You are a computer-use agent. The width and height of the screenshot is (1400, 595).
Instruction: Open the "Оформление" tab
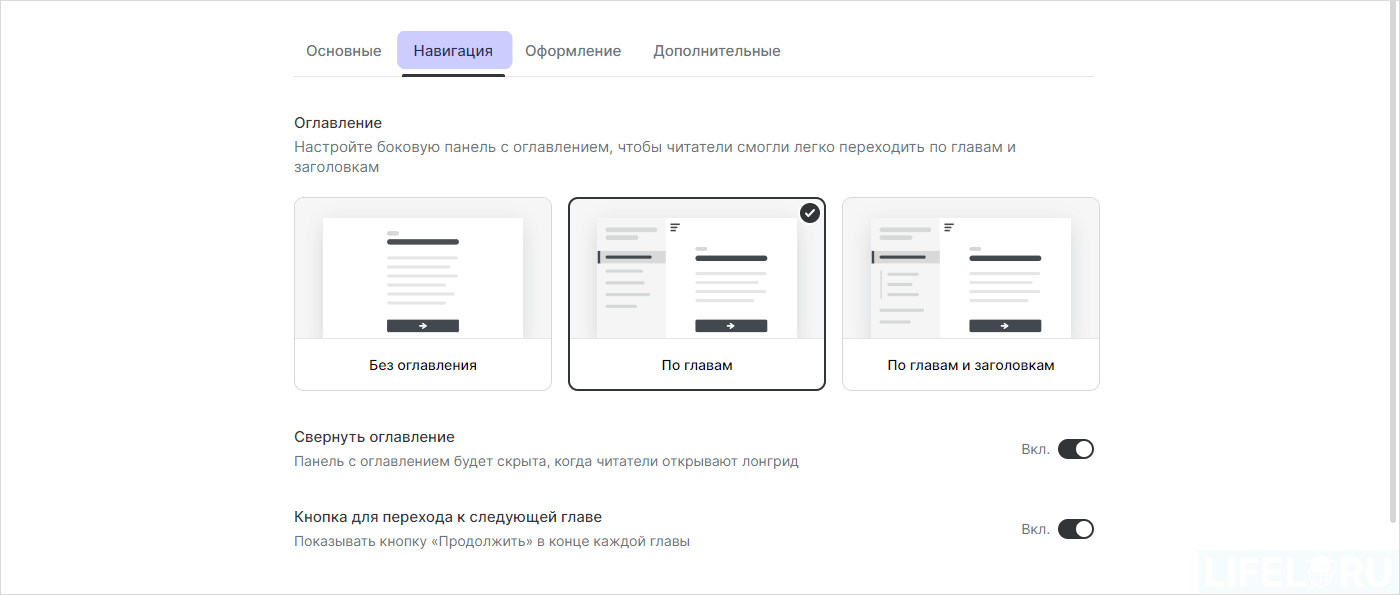[x=573, y=50]
